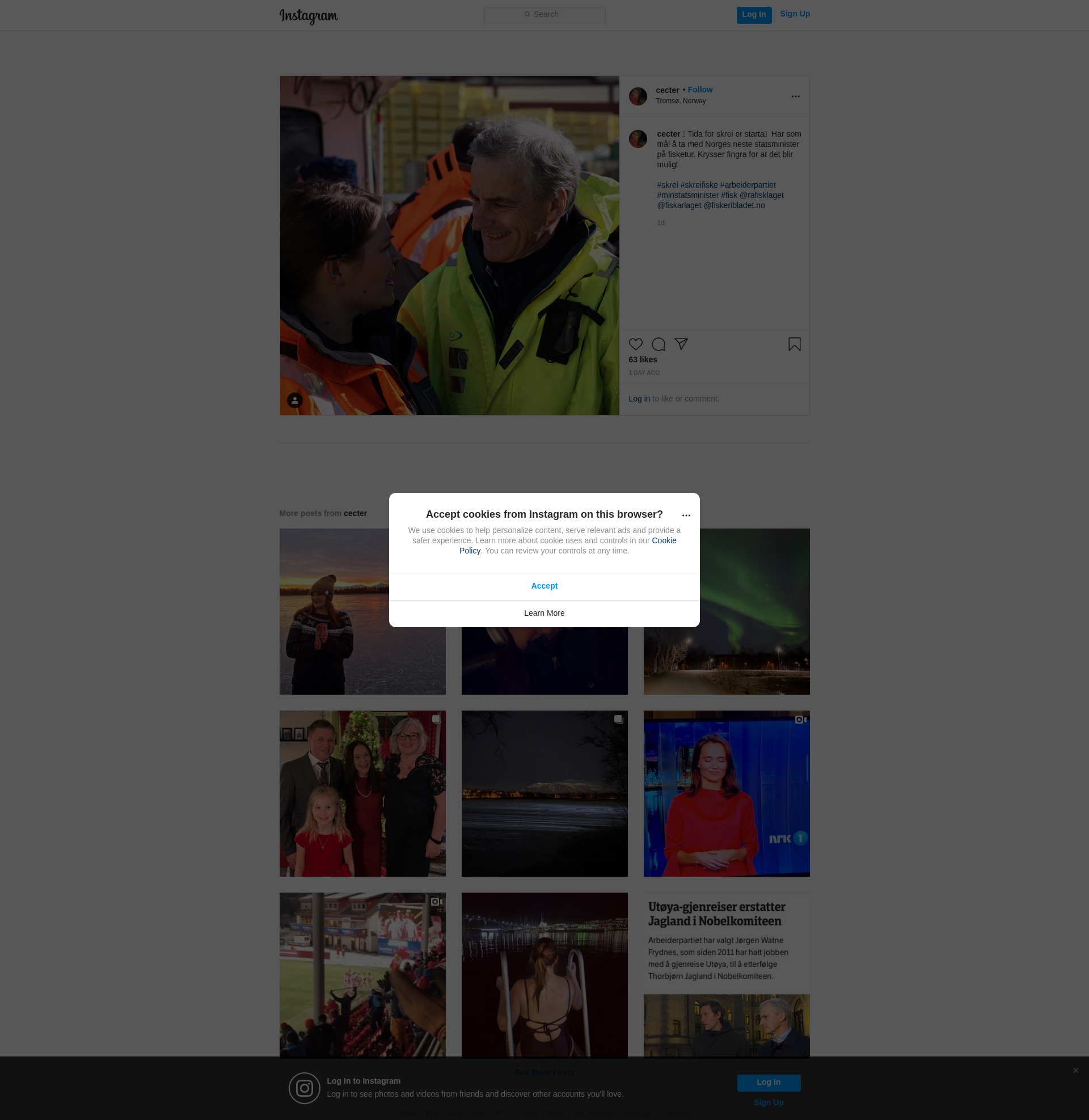Click tagged people icon on photo
Viewport: 1089px width, 1120px height.
[x=294, y=400]
